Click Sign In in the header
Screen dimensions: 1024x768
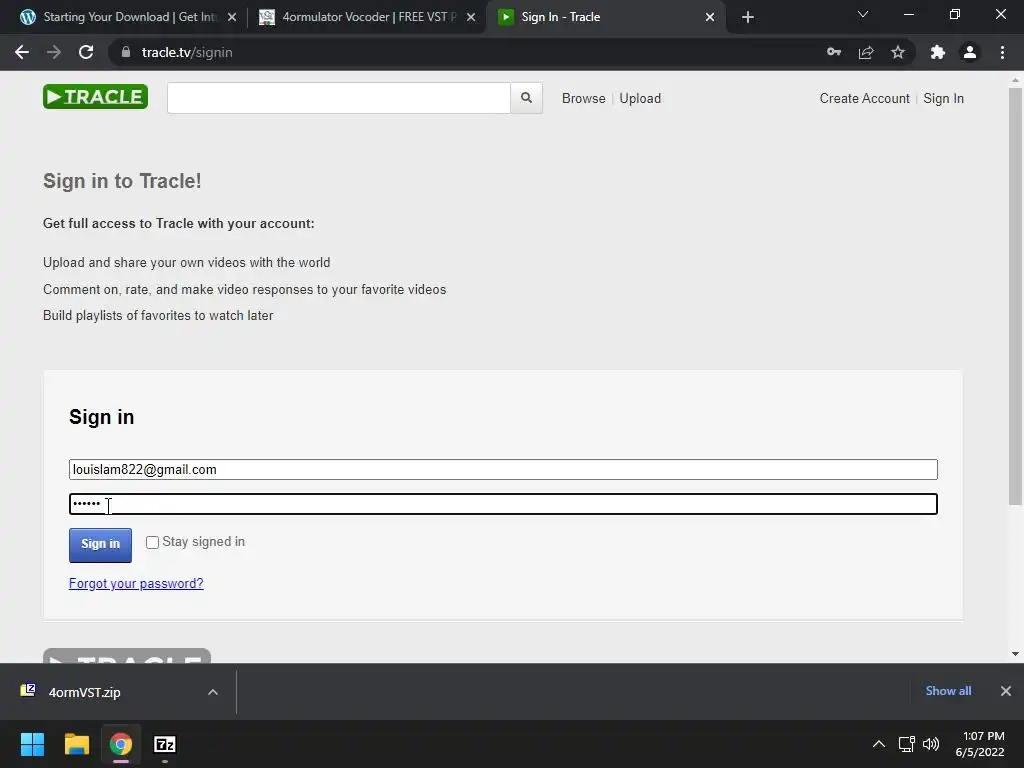944,98
